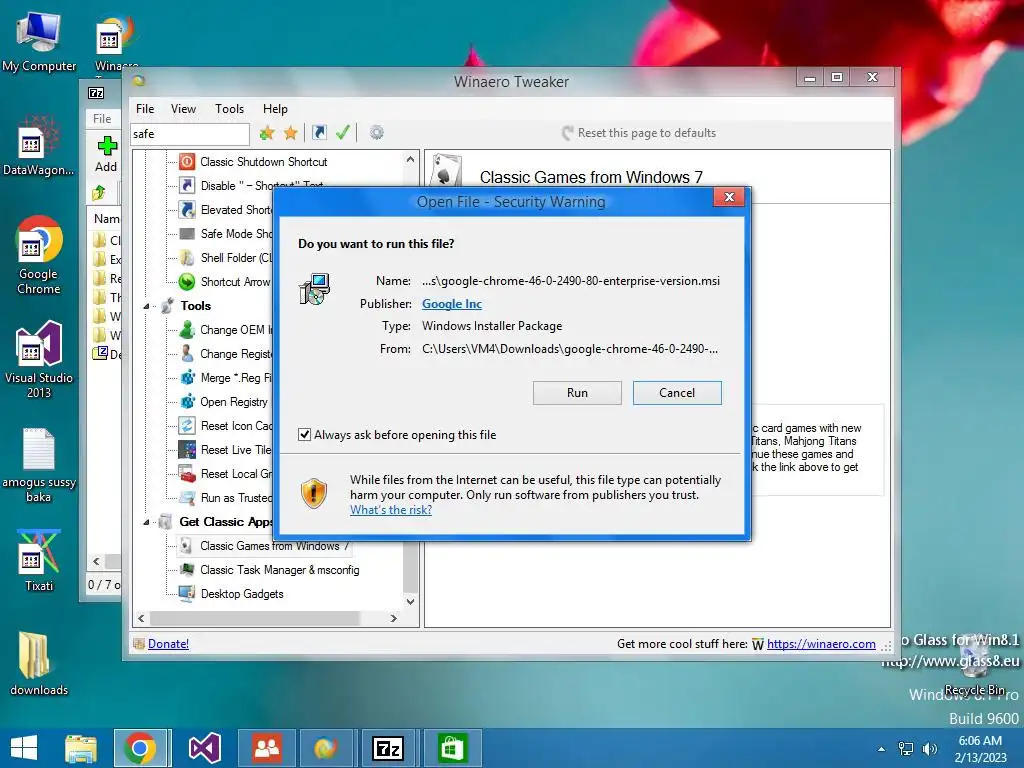Click the Open Registry Key item icon
This screenshot has height=768, width=1024.
187,402
